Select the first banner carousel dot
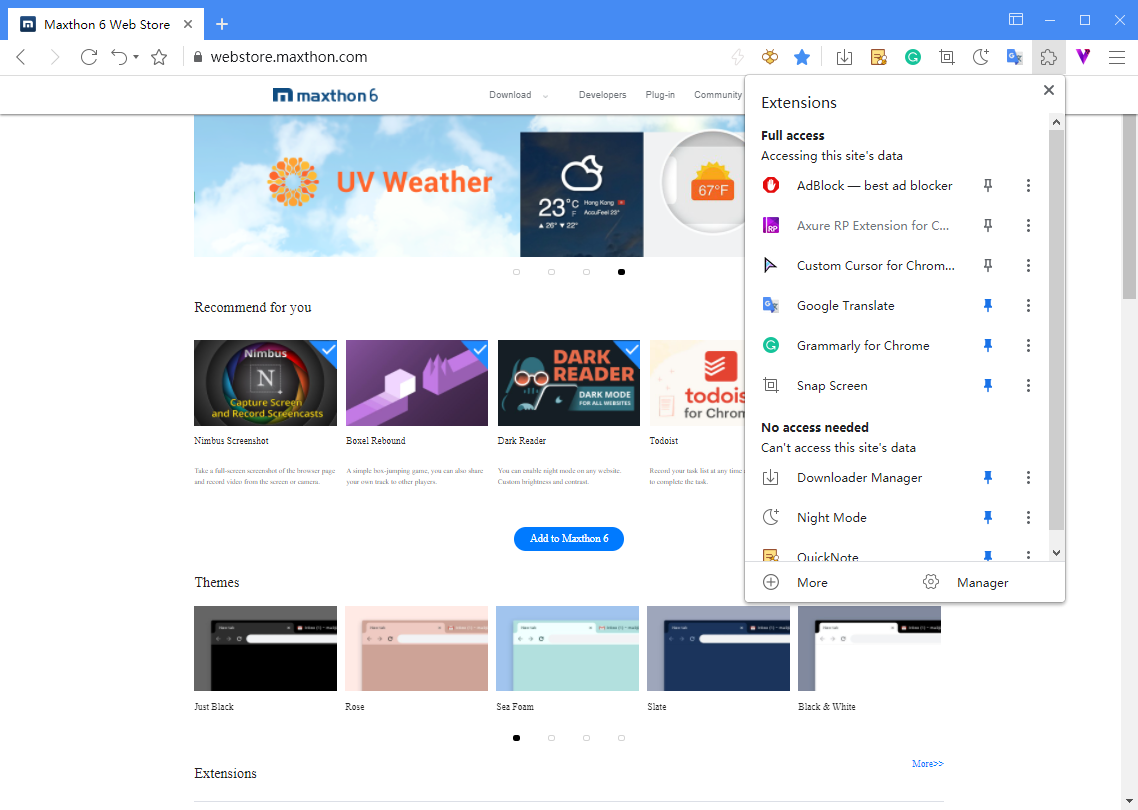Image resolution: width=1138 pixels, height=810 pixels. [517, 272]
